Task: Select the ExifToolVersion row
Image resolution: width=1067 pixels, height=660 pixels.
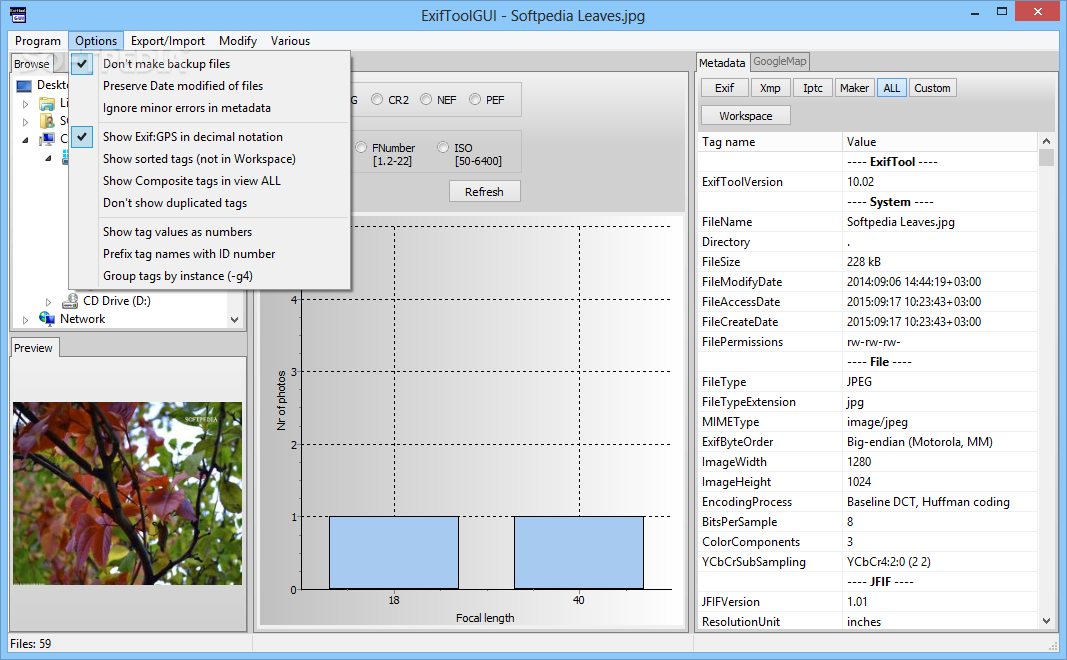Action: tap(868, 182)
